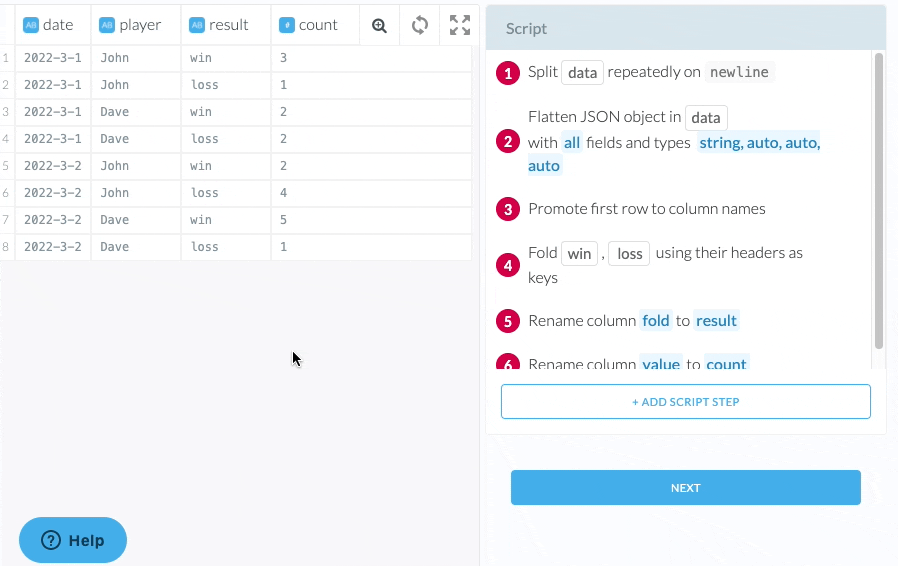
Task: Select the Promote first row step
Action: click(646, 209)
